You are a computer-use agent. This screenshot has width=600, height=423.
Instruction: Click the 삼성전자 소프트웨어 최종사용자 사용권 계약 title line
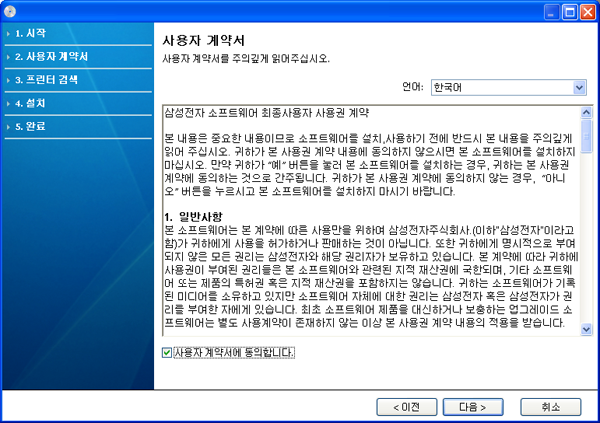(266, 113)
